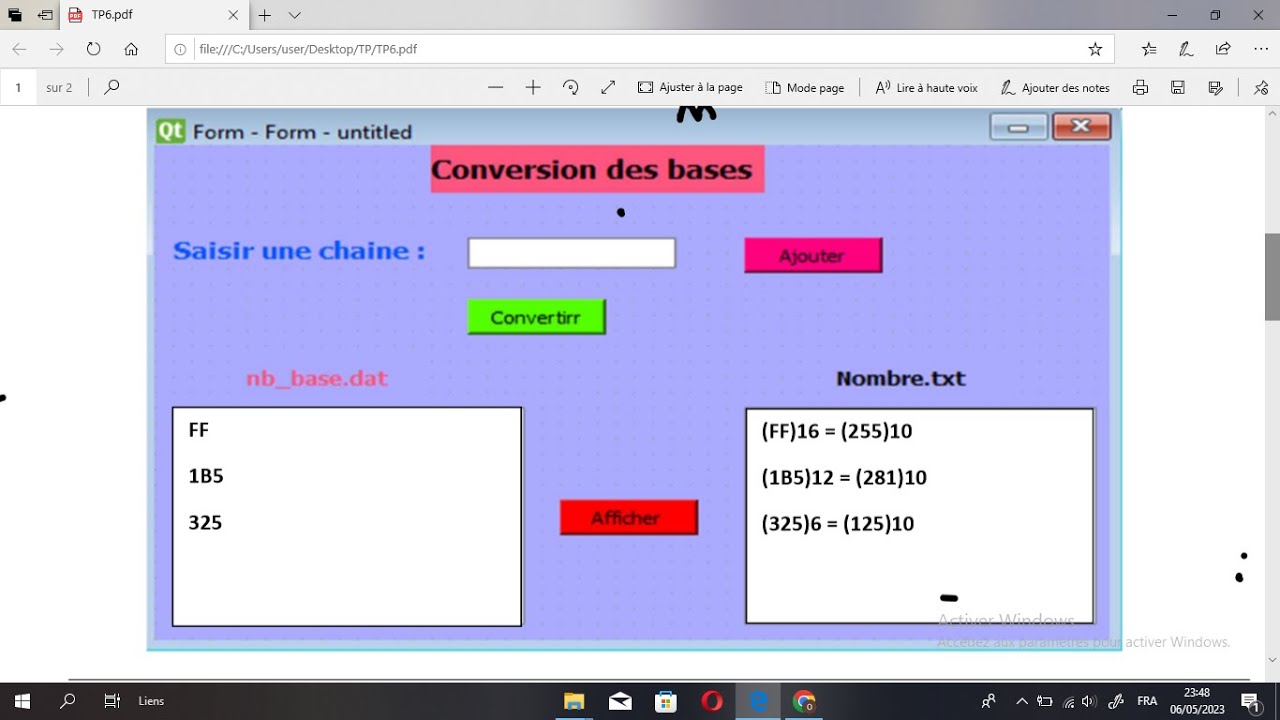Screen dimensions: 1280x720
Task: Add this page to favorites star
Action: [1095, 49]
